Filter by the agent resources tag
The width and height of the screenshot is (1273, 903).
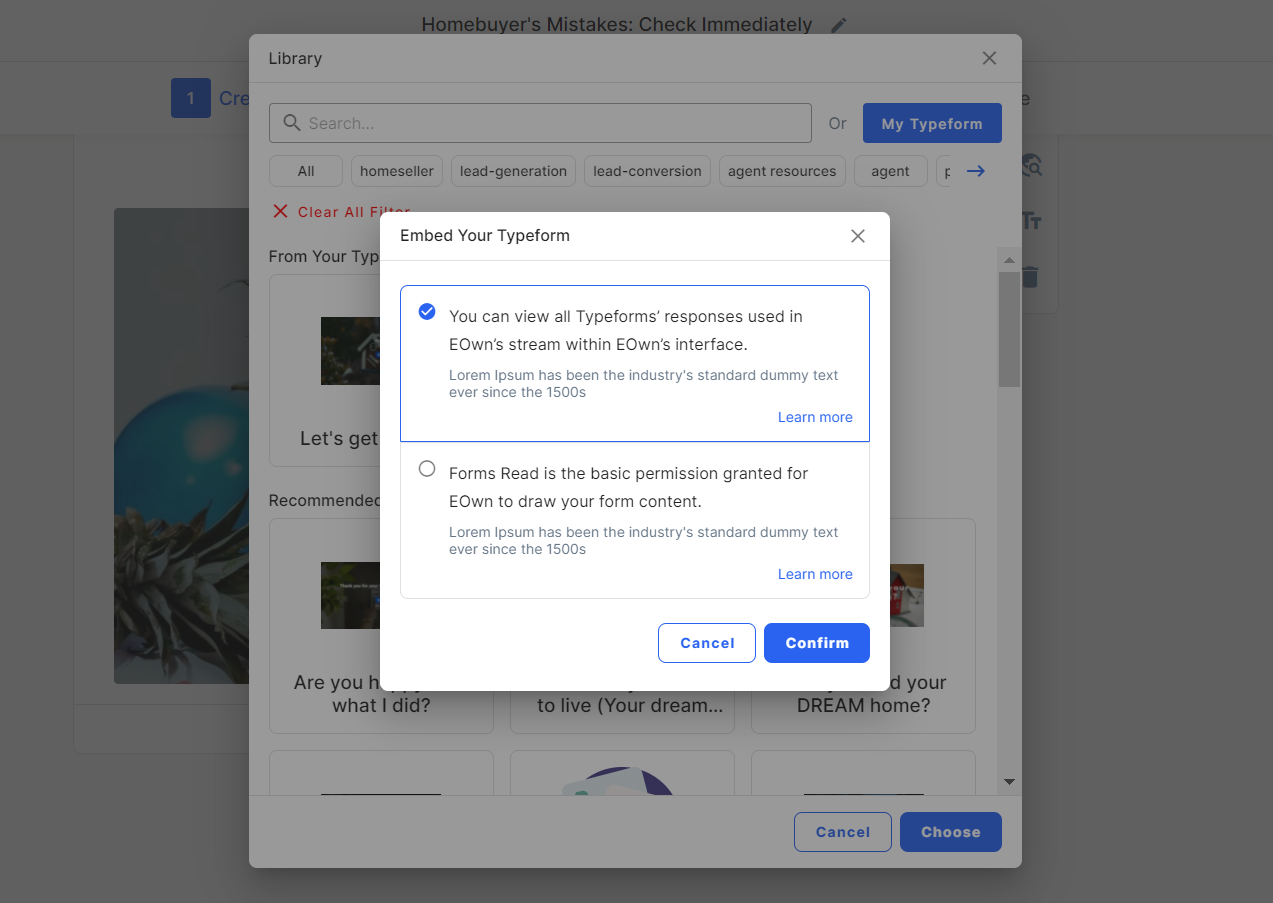click(x=782, y=171)
